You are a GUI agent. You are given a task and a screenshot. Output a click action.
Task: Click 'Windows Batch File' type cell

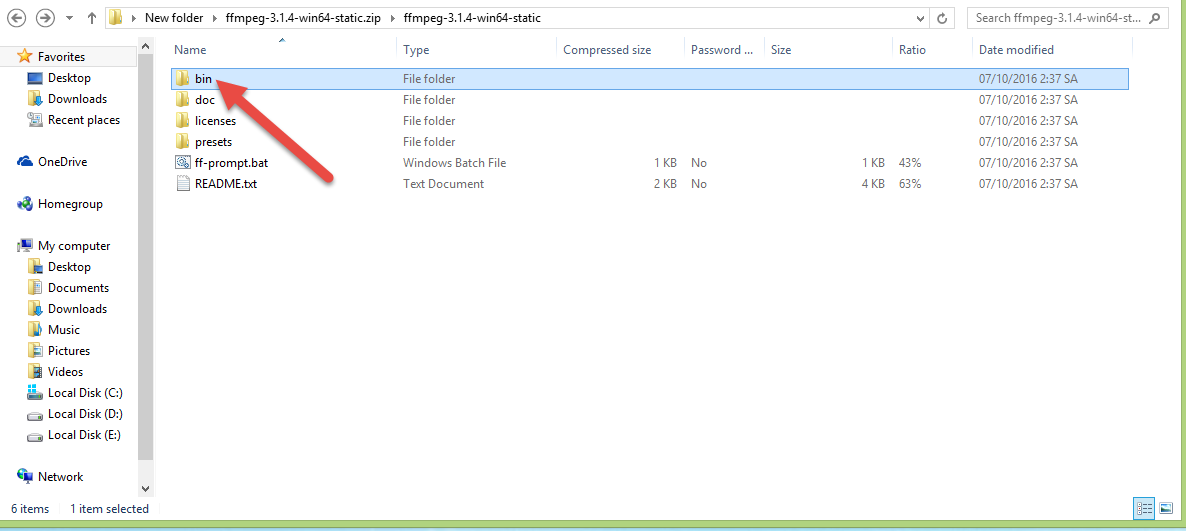pyautogui.click(x=455, y=163)
